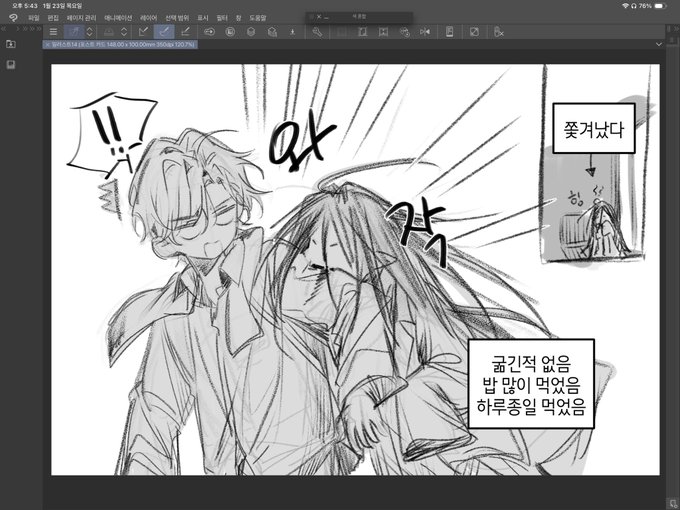Open the 애니메이션 menu
The height and width of the screenshot is (510, 680).
[x=118, y=18]
